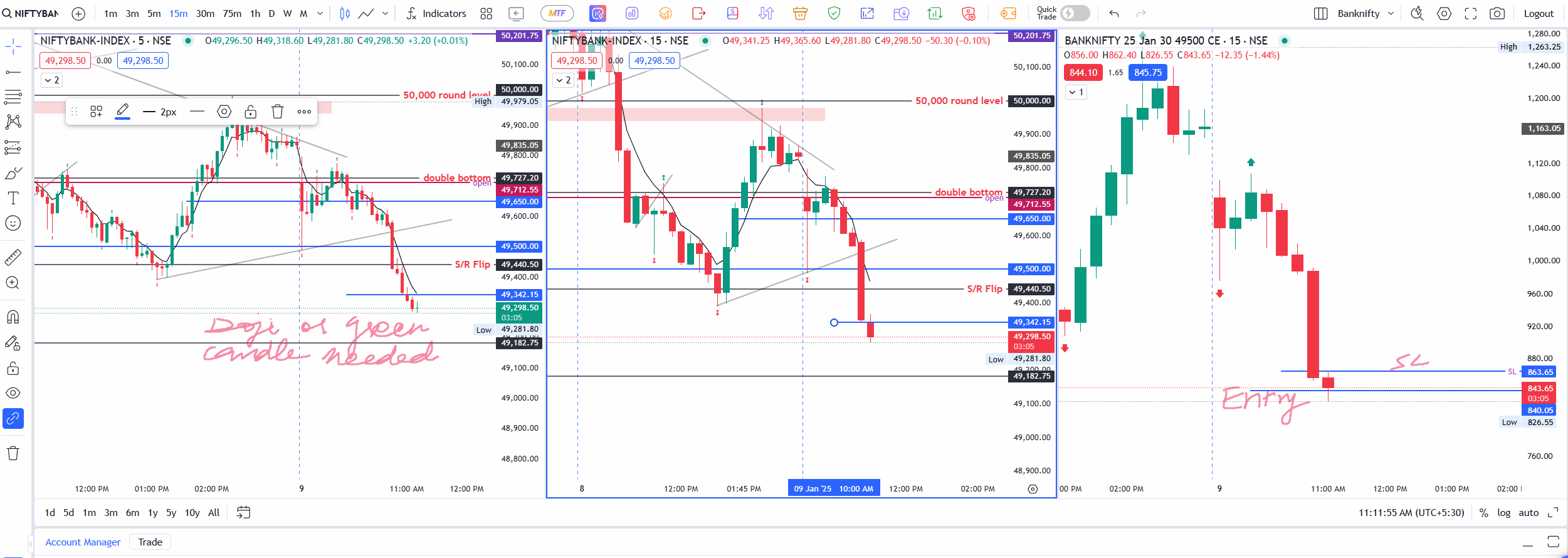Viewport: 1568px width, 558px height.
Task: Click the 11:11:55 AM (UTC+5:30) timezone
Action: click(1411, 513)
